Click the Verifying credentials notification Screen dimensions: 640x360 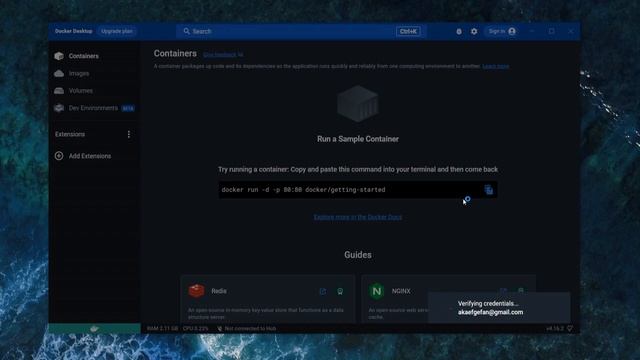coord(499,308)
